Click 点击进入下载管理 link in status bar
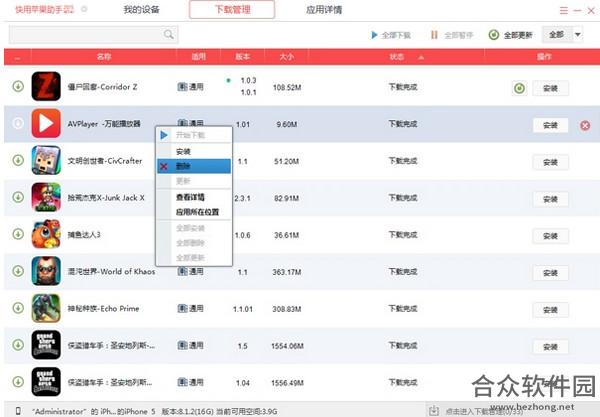This screenshot has width=600, height=417. [483, 412]
